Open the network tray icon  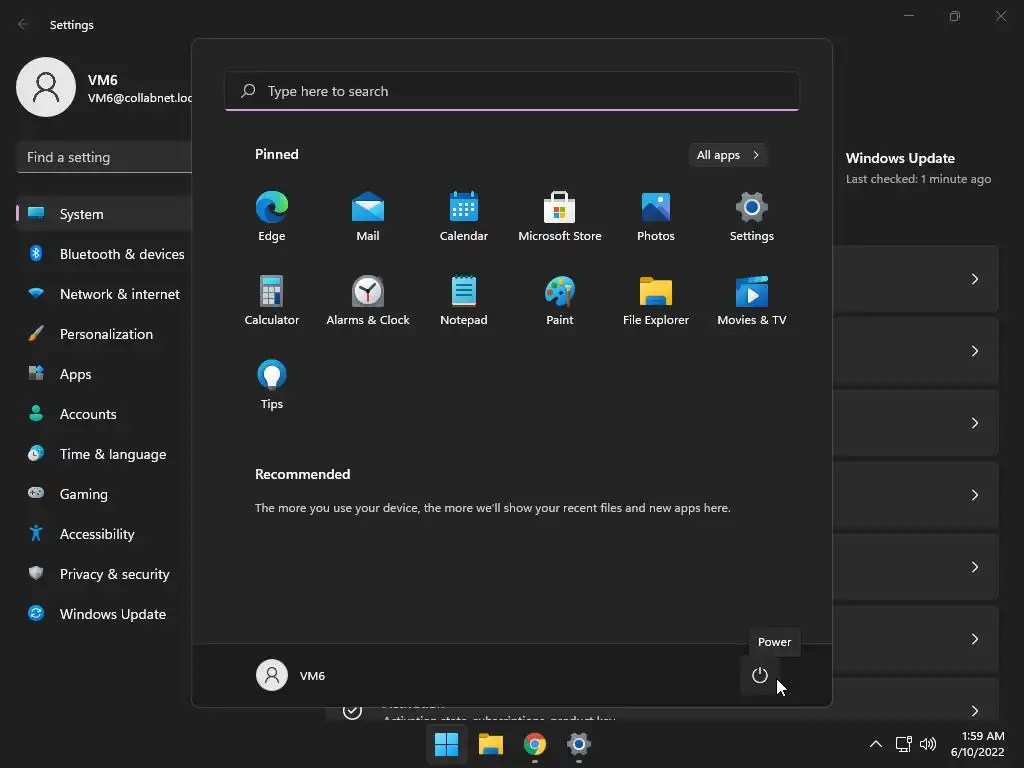[903, 744]
